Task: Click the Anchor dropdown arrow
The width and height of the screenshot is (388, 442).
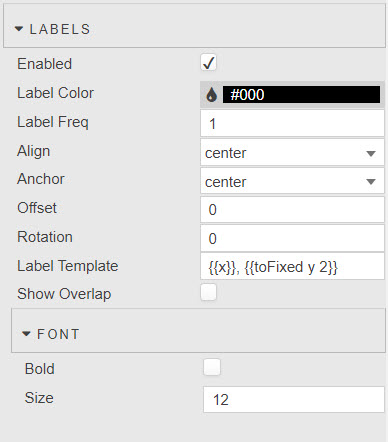Action: (x=371, y=182)
